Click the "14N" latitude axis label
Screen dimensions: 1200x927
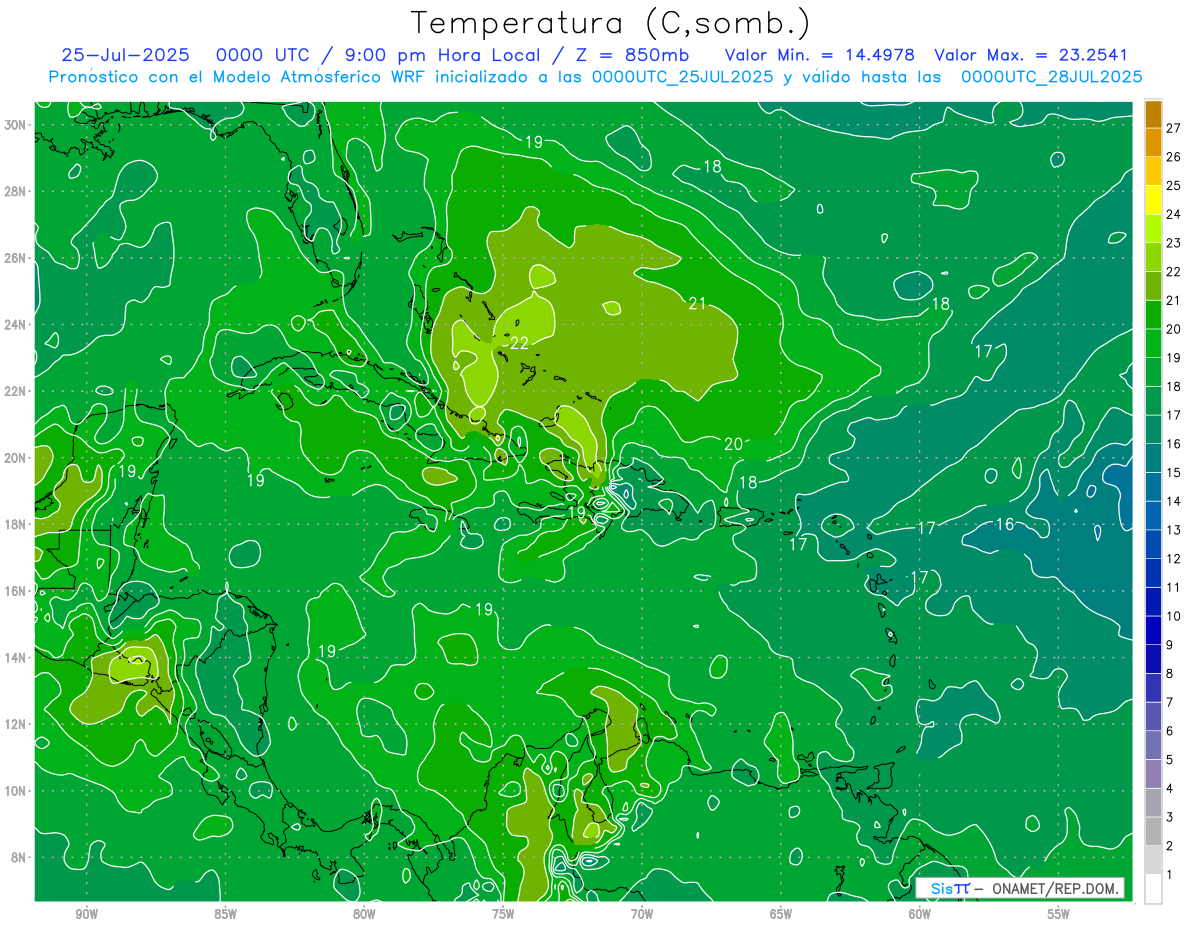[x=16, y=658]
